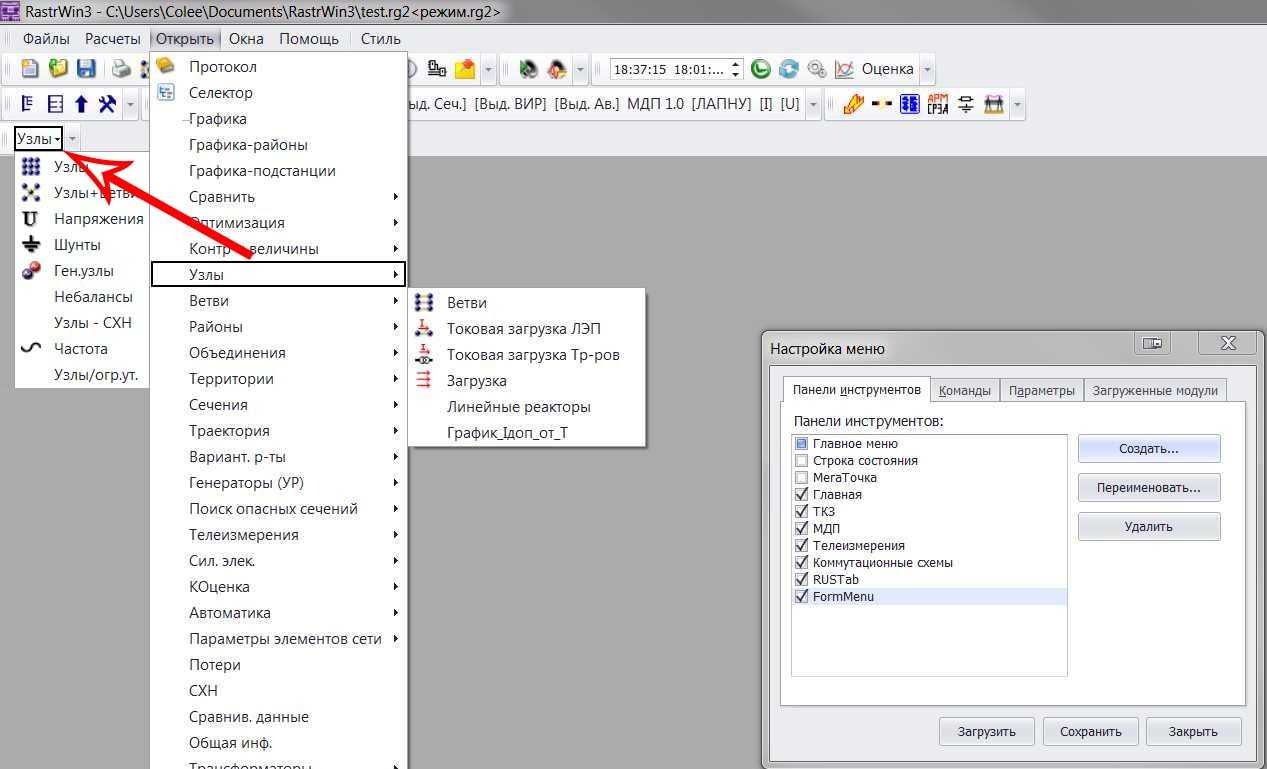The height and width of the screenshot is (769, 1267).
Task: Click the Удалить button
Action: (1149, 527)
